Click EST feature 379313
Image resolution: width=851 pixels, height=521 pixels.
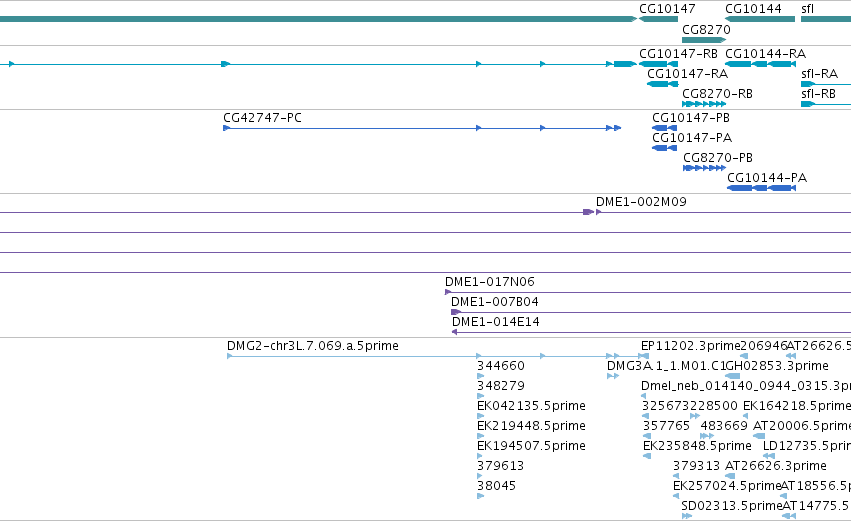click(x=696, y=466)
